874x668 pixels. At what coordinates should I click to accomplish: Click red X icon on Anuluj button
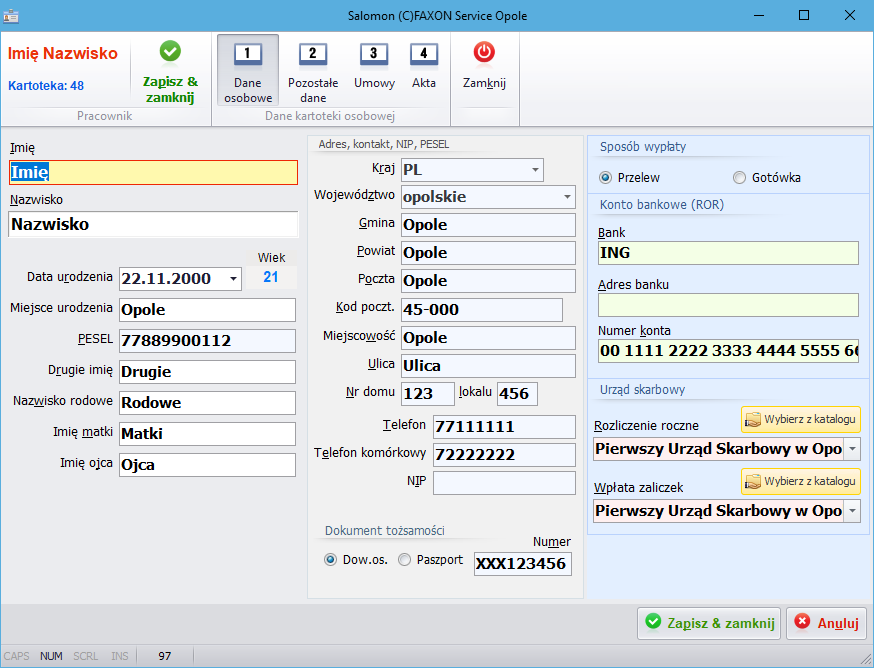click(x=802, y=621)
